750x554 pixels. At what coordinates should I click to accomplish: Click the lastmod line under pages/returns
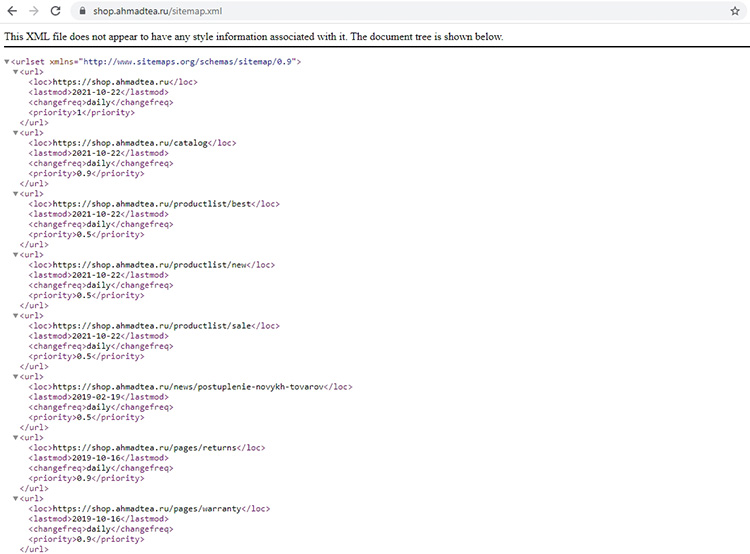(x=99, y=458)
